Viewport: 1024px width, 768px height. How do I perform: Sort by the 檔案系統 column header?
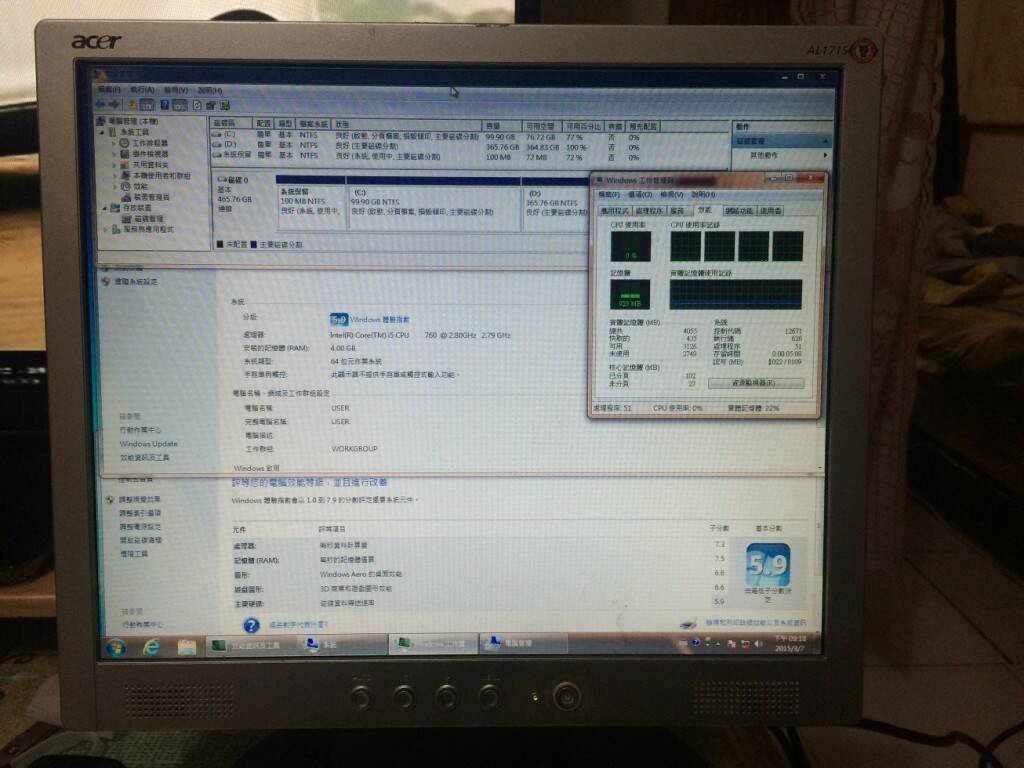(313, 123)
